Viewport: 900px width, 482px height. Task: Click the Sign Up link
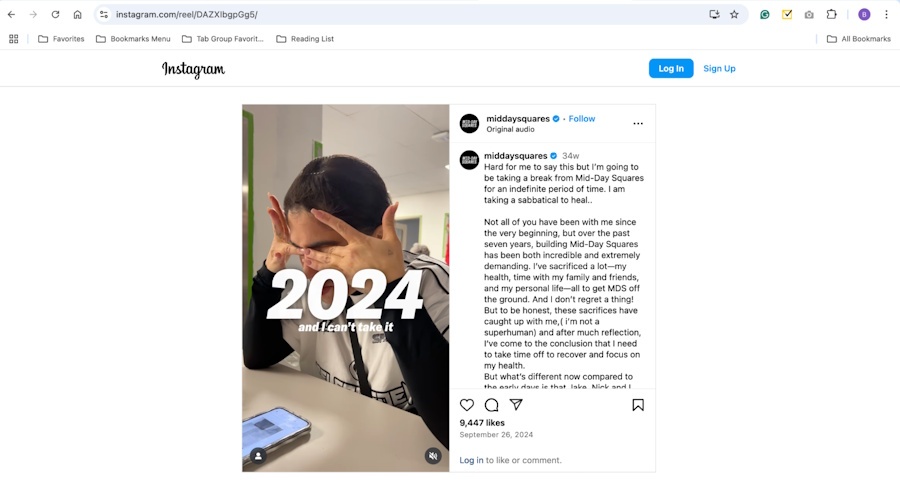click(x=719, y=68)
